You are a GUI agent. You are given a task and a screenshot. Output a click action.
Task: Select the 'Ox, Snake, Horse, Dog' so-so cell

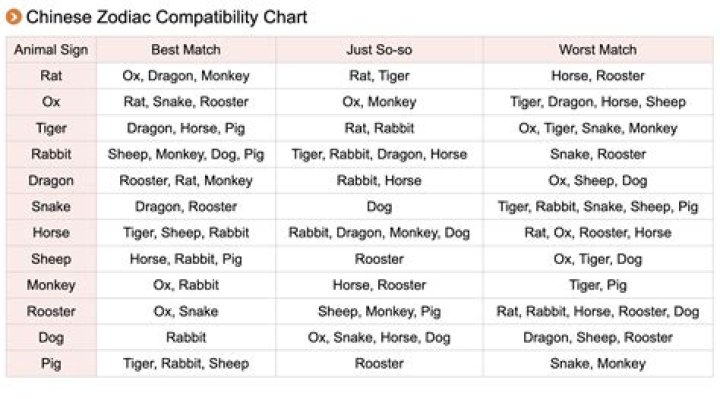click(x=379, y=337)
